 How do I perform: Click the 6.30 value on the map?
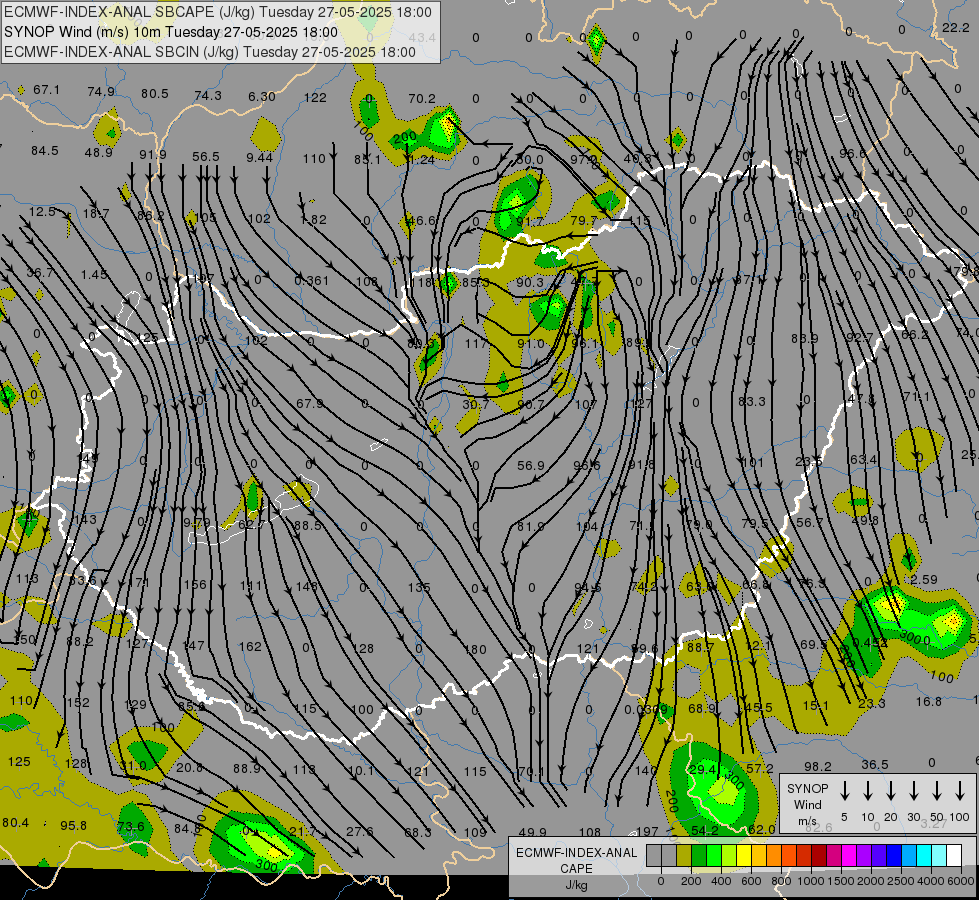point(262,97)
